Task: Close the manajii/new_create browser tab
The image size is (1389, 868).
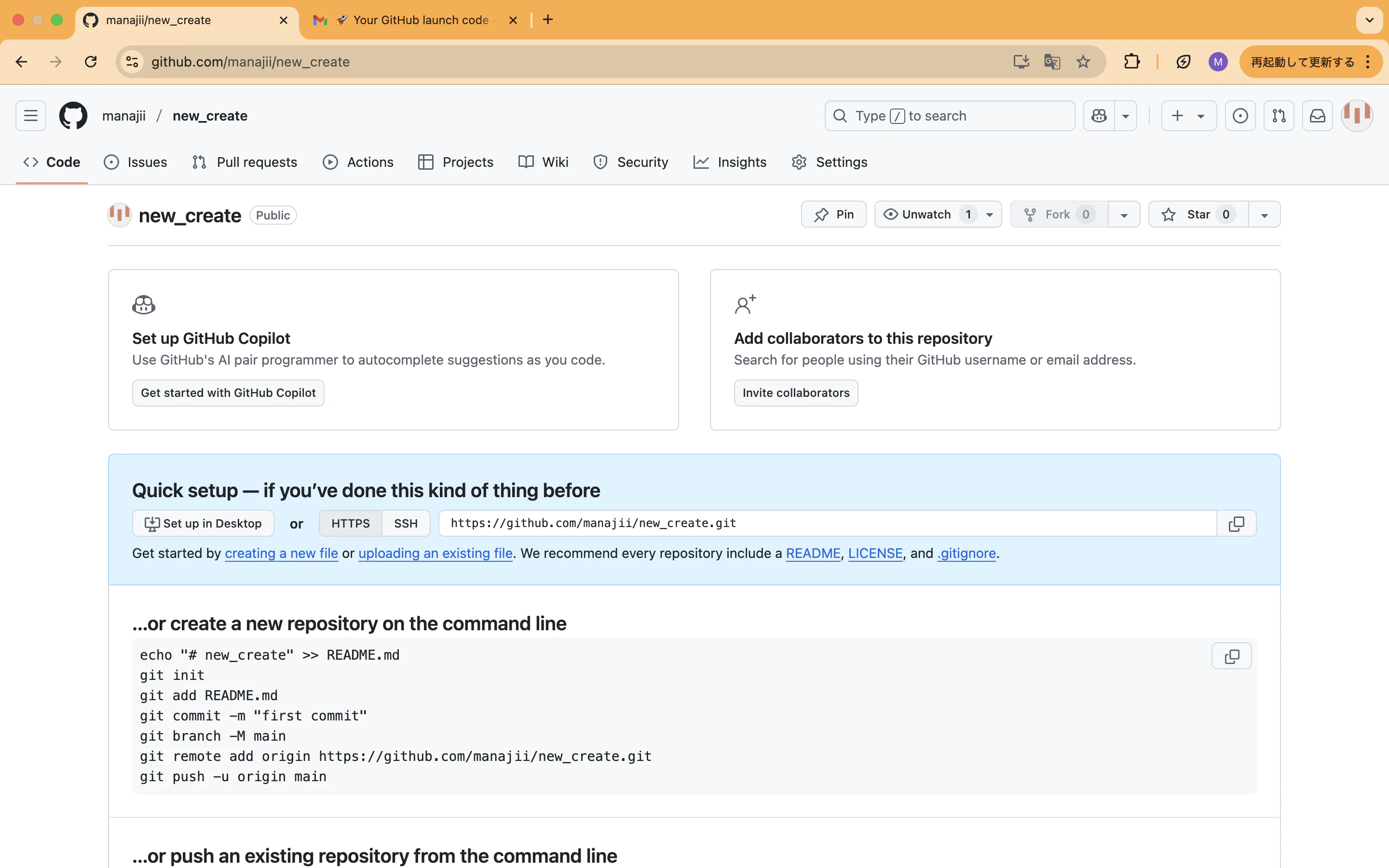Action: click(284, 21)
